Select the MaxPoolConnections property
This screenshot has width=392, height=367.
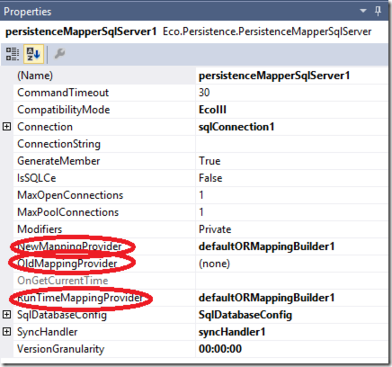pyautogui.click(x=68, y=212)
